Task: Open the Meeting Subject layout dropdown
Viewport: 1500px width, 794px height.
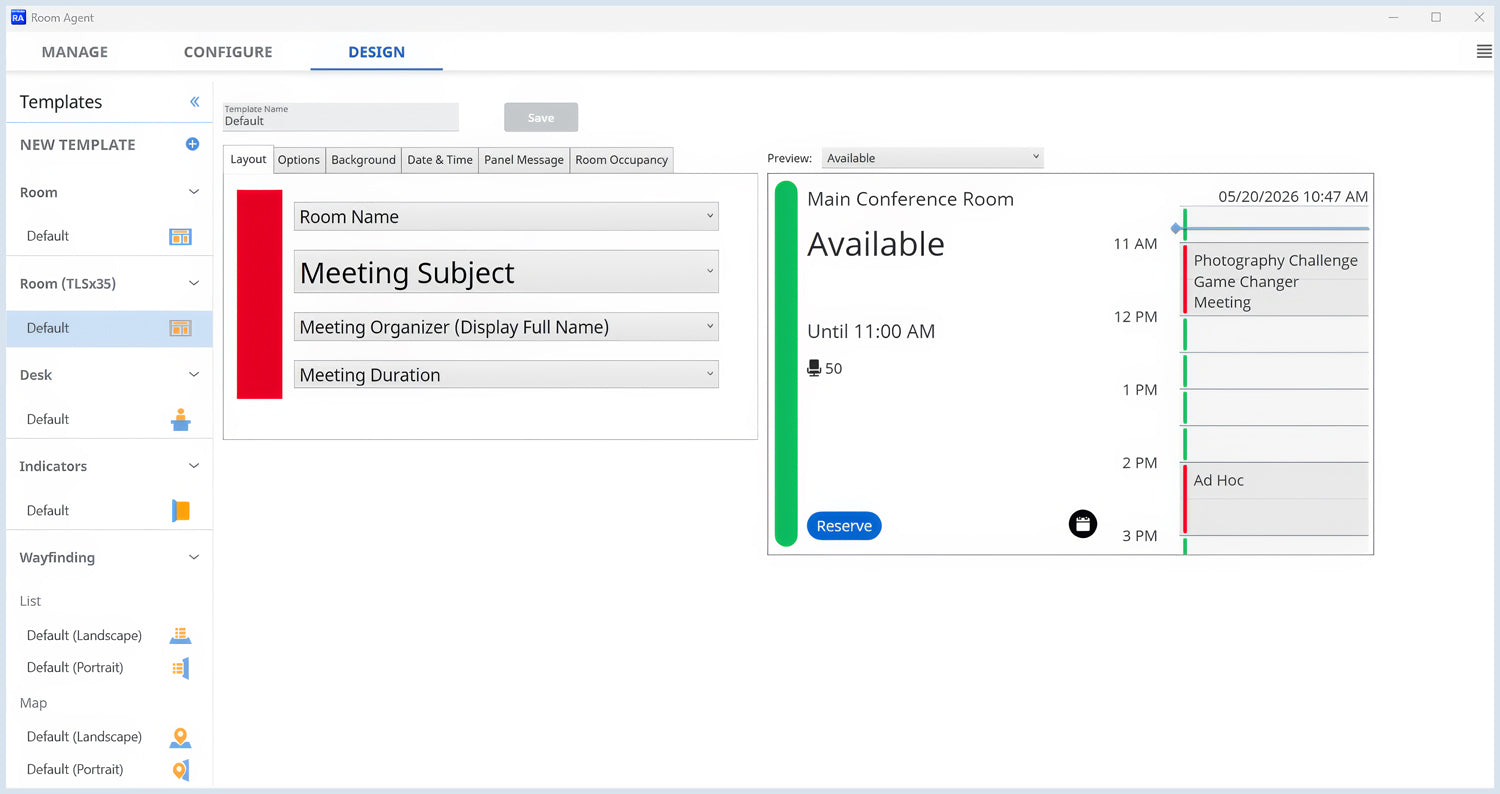Action: [506, 272]
